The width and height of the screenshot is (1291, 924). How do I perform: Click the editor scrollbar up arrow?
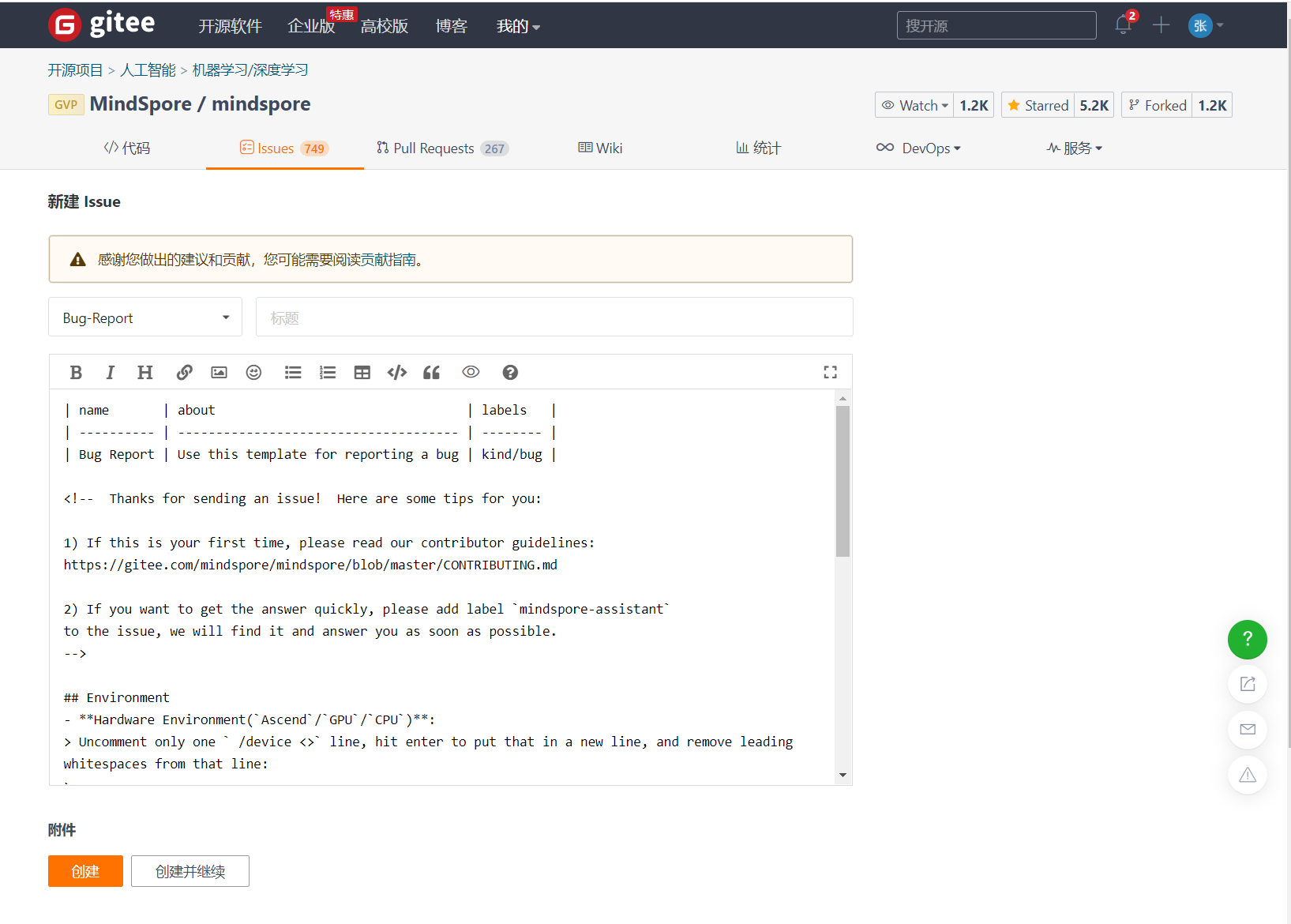pos(843,398)
